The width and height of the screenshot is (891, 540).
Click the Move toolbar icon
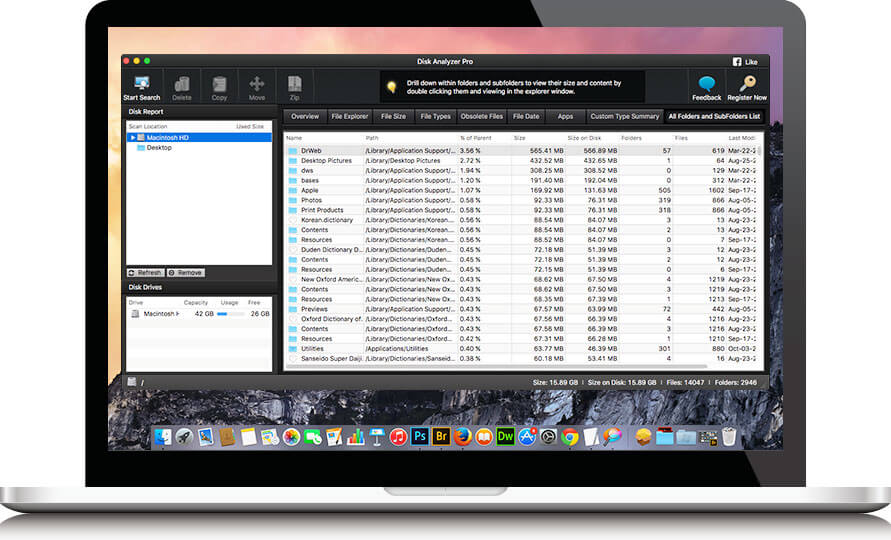[x=257, y=84]
